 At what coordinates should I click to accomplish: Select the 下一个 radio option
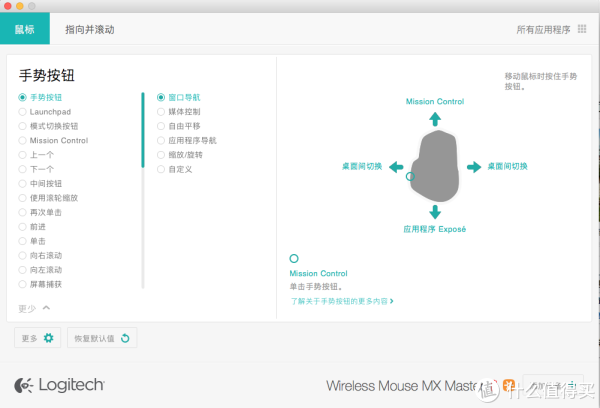[x=22, y=169]
